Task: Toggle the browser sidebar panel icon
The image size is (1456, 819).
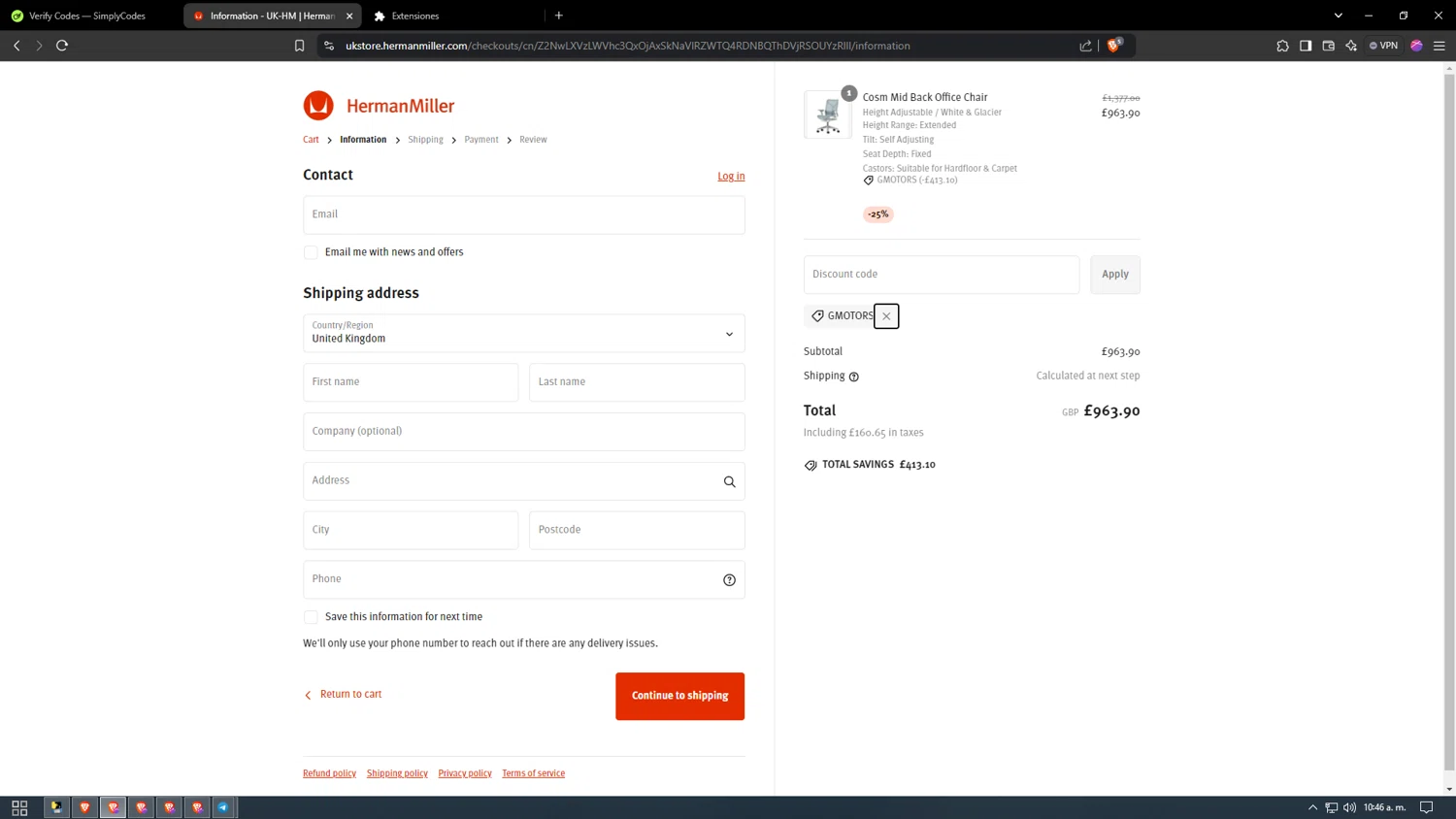Action: point(1306,46)
